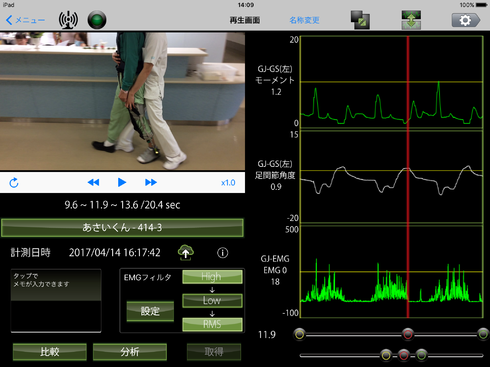This screenshot has width=490, height=367.
Task: Open the gear settings button
Action: tap(466, 20)
